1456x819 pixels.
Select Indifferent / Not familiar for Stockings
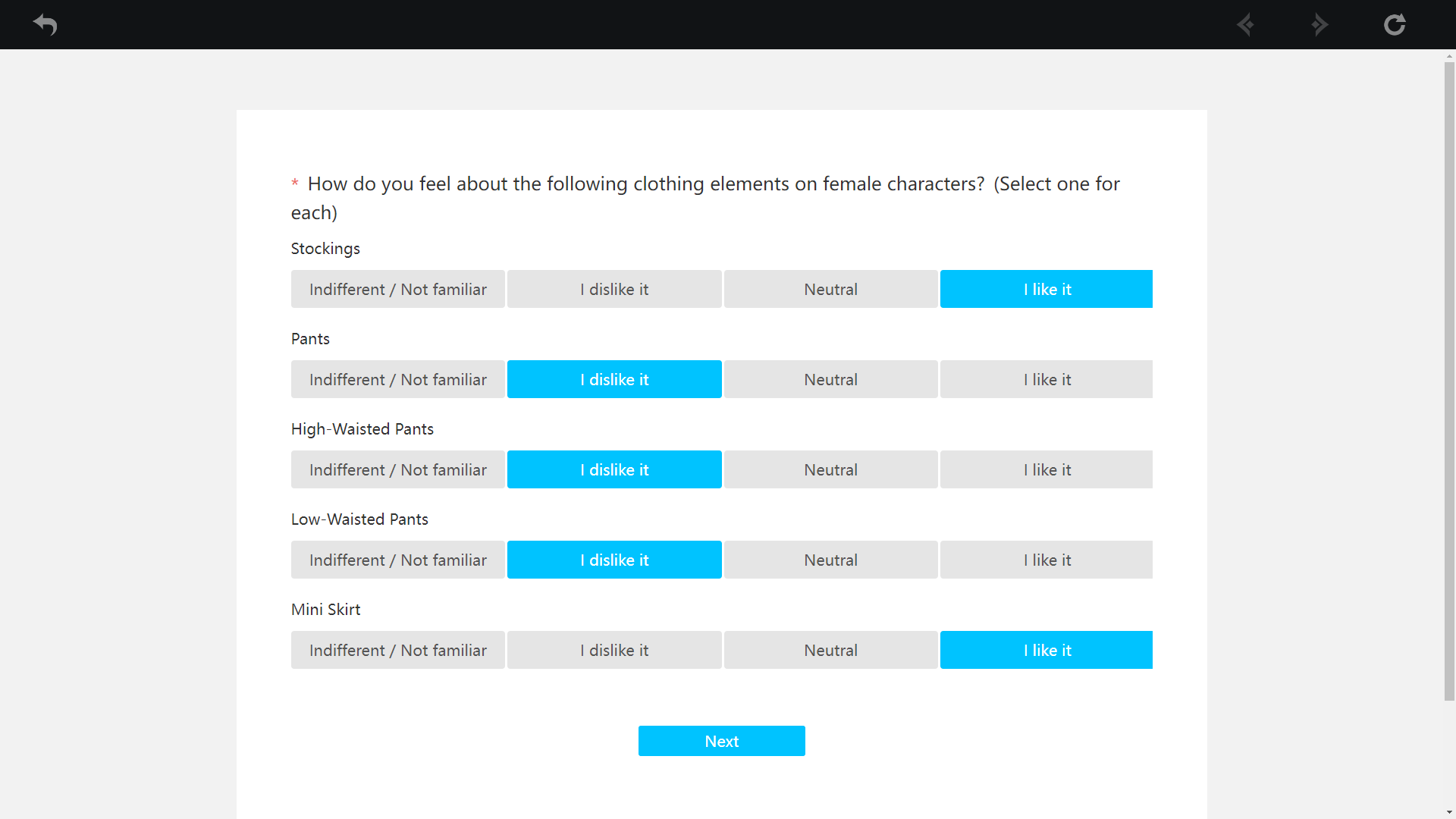click(398, 289)
